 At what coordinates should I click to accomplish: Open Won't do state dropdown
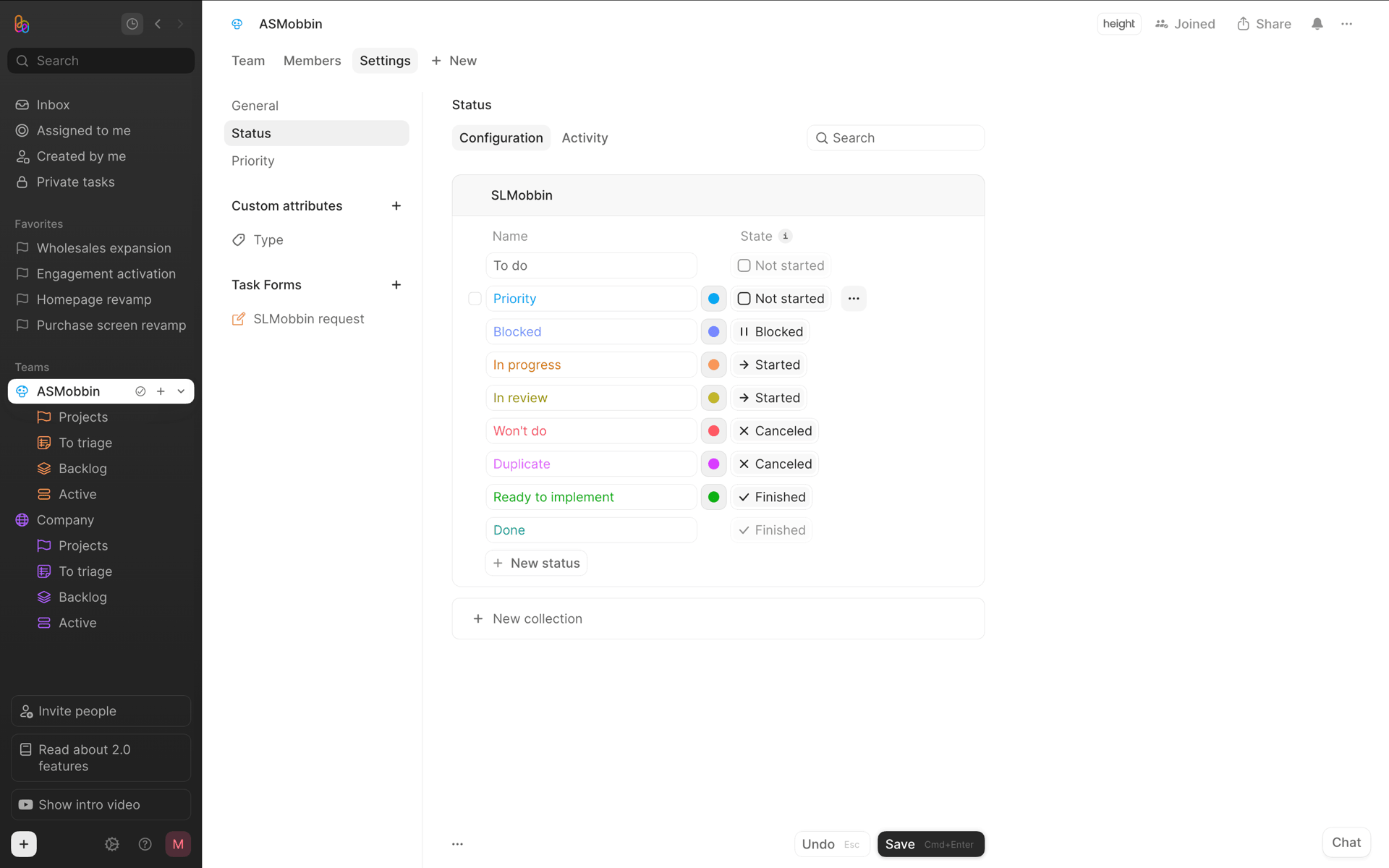pyautogui.click(x=775, y=431)
